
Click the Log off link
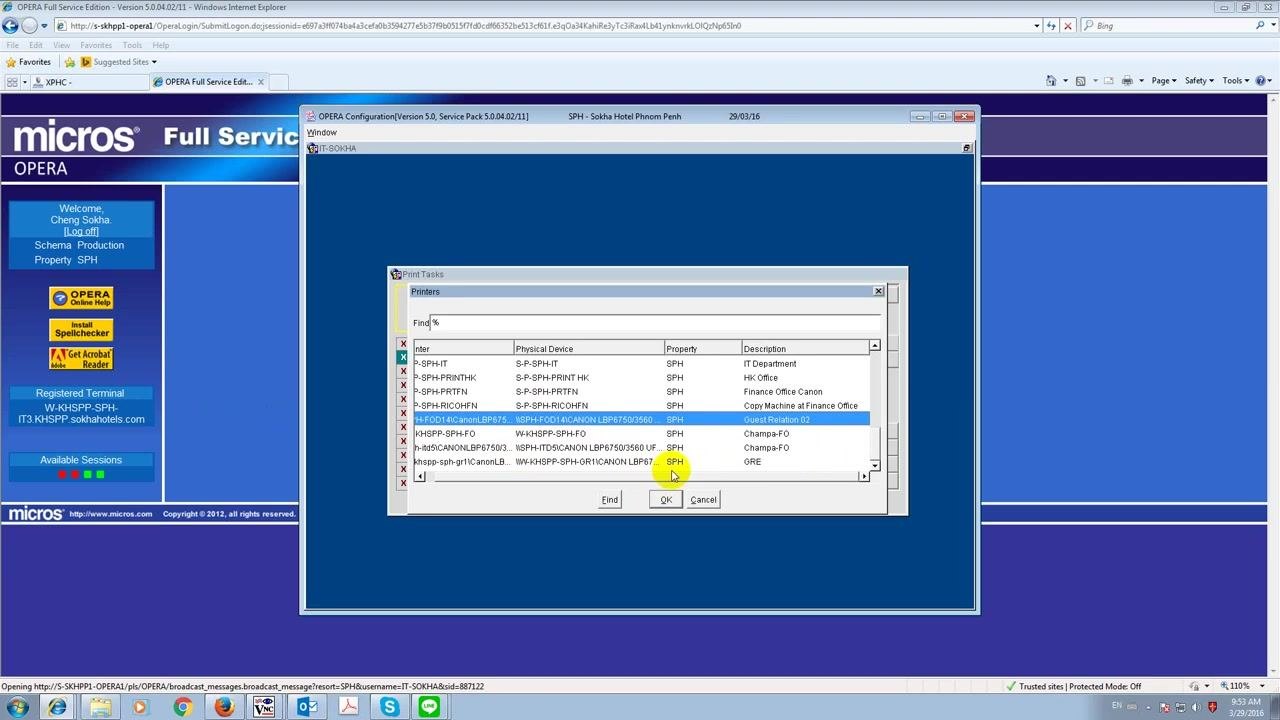[81, 232]
